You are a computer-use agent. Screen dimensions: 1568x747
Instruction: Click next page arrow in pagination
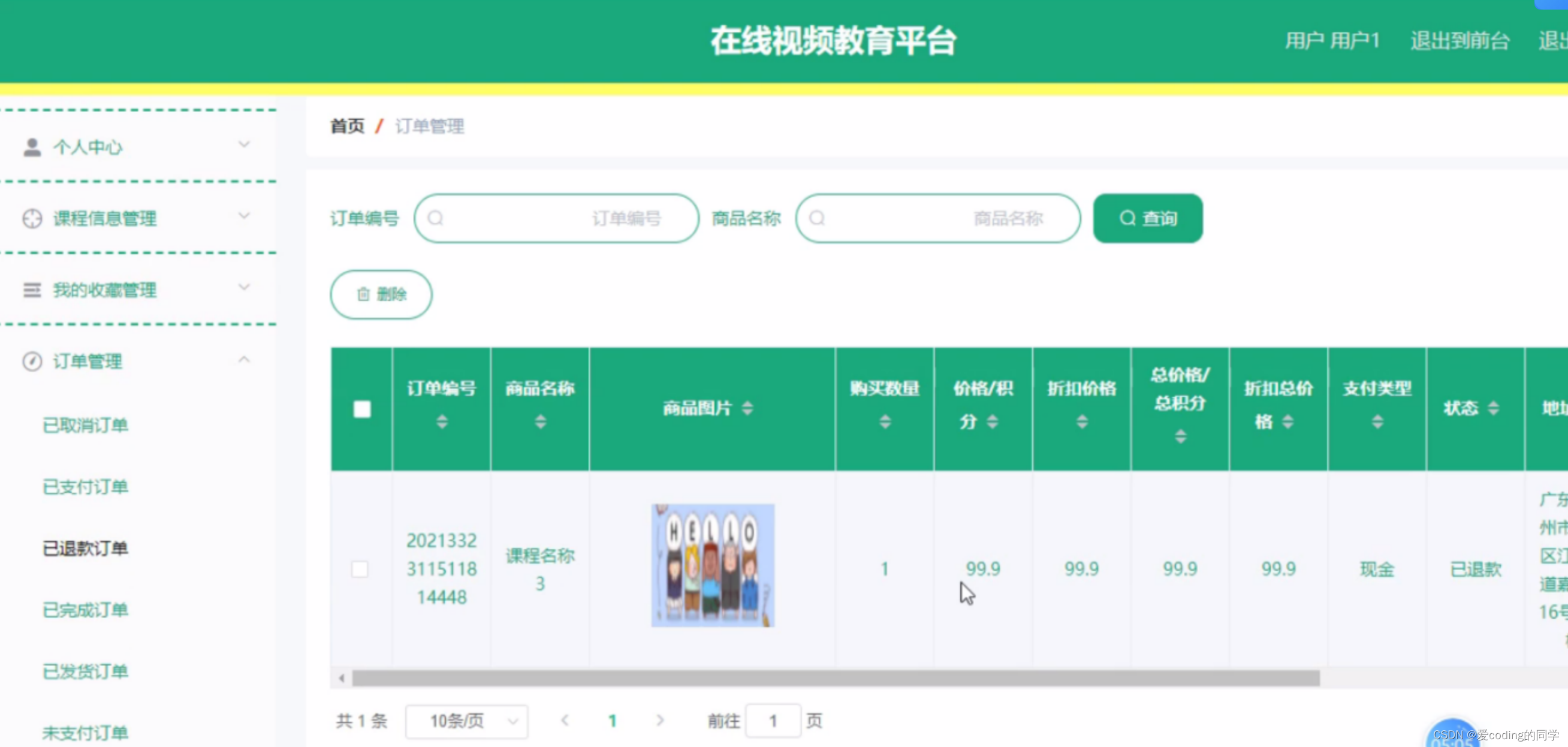[660, 720]
